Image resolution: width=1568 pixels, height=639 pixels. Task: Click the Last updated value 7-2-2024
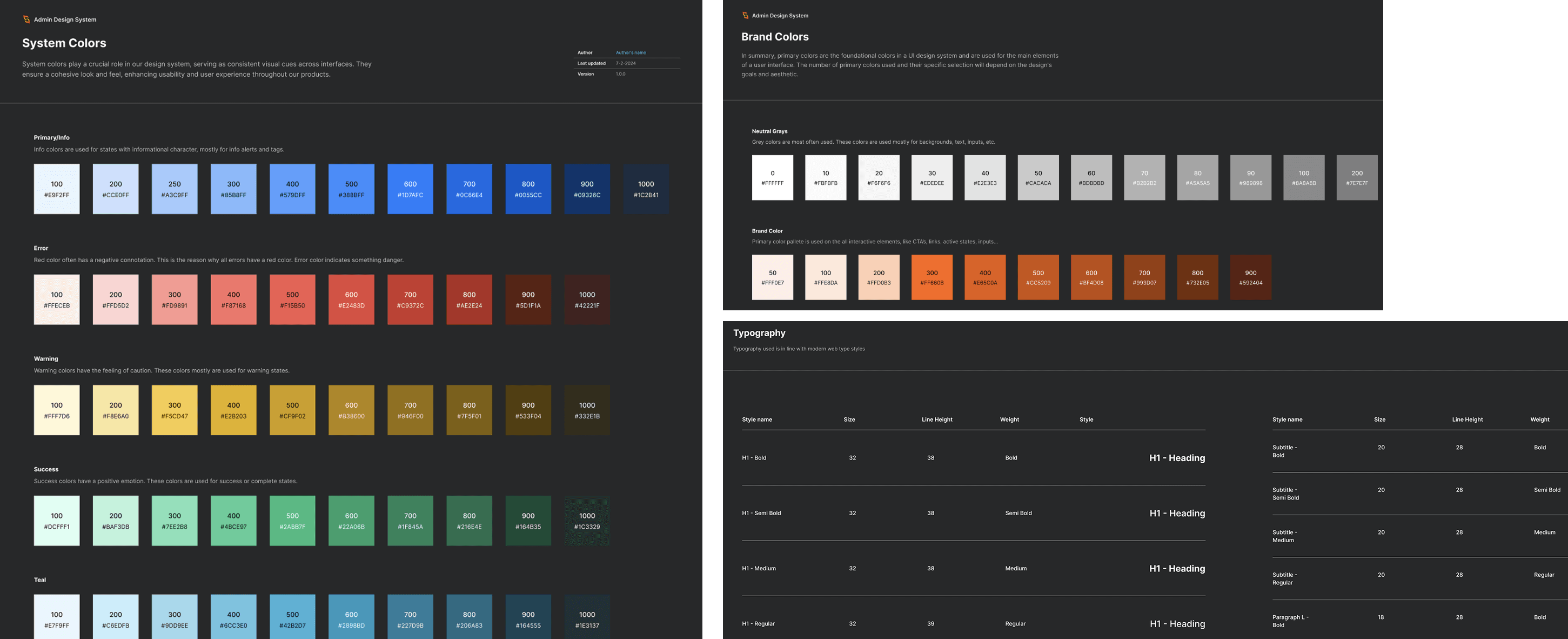coord(626,63)
